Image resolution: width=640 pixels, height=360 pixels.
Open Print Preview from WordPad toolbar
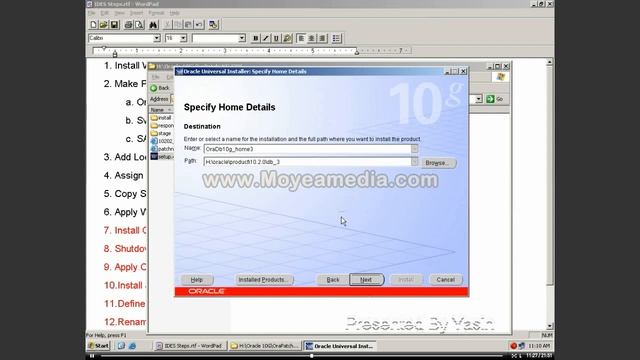point(139,25)
